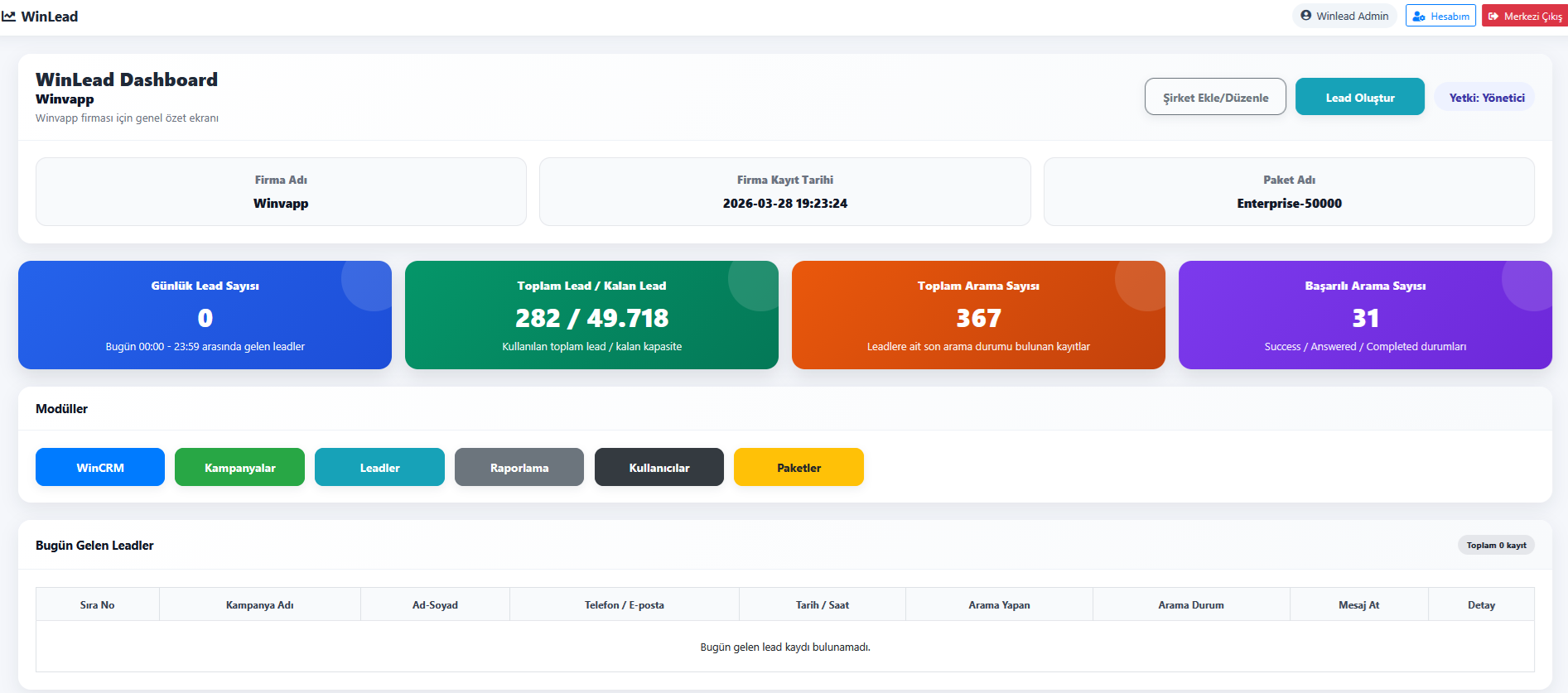Open Şirket Ekle/Düzenle
The image size is (1568, 693).
1215,97
